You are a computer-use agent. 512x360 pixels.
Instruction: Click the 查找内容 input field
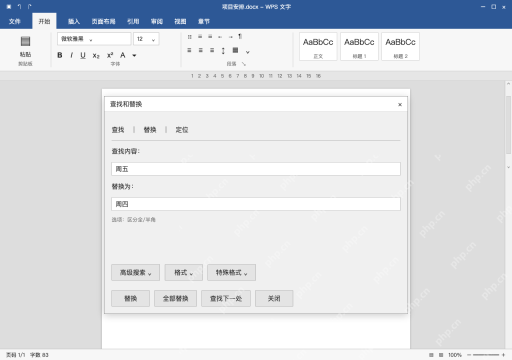pyautogui.click(x=256, y=169)
